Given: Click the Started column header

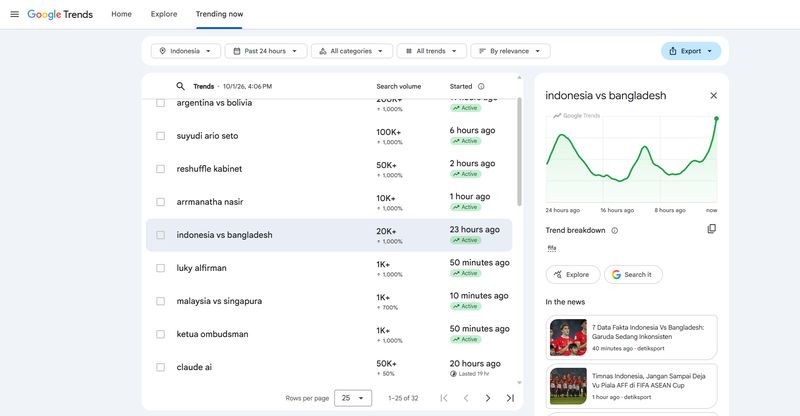Looking at the screenshot, I should click(x=461, y=86).
